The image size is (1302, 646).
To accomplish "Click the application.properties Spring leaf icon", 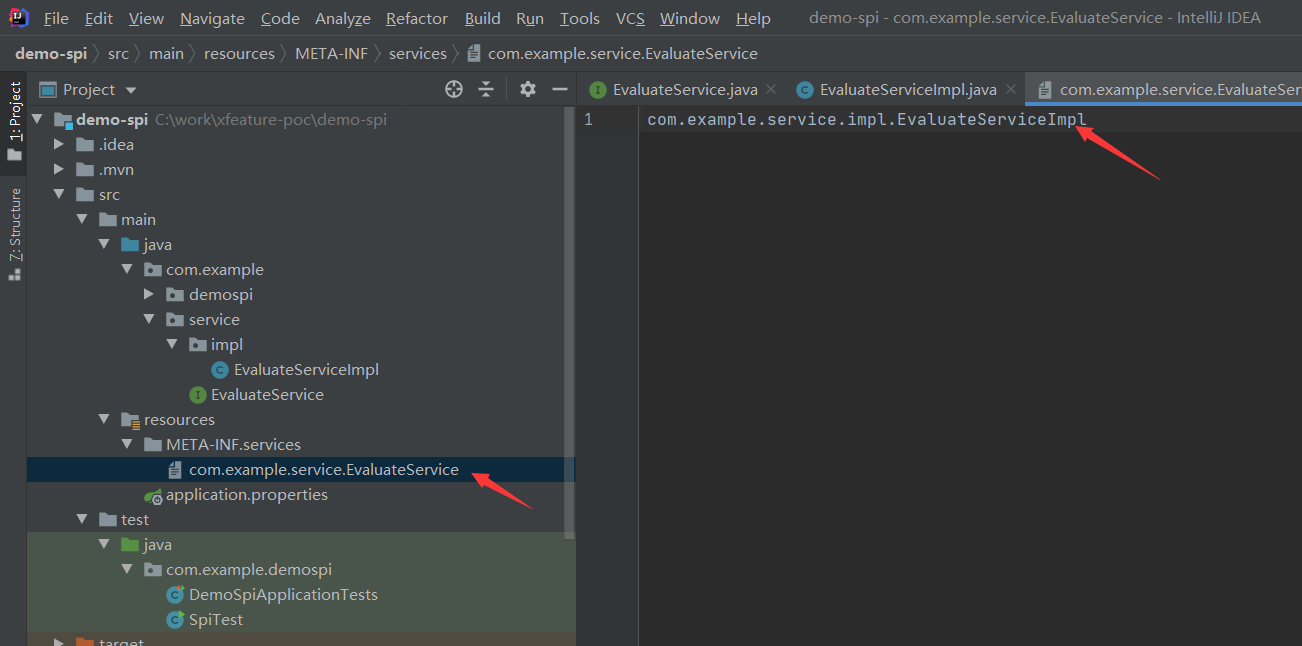I will 153,495.
